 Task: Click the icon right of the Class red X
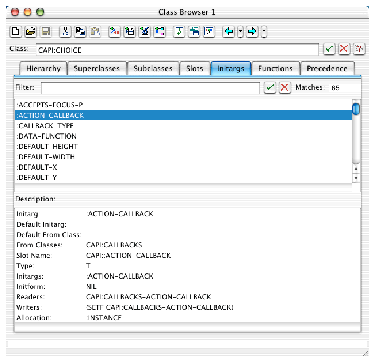359,49
